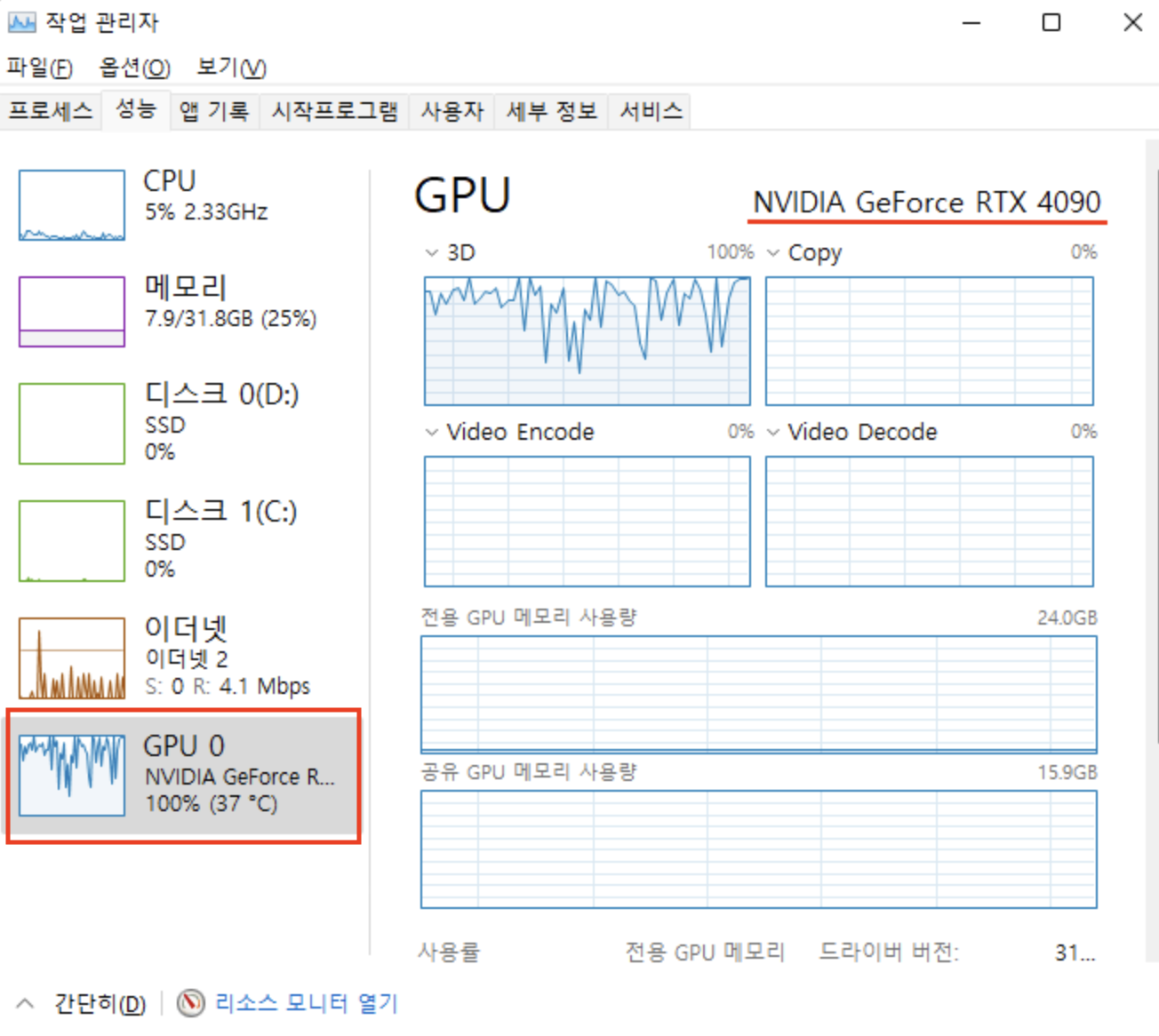The width and height of the screenshot is (1159, 1036).
Task: Open the 옵션(O) menu
Action: pos(134,68)
